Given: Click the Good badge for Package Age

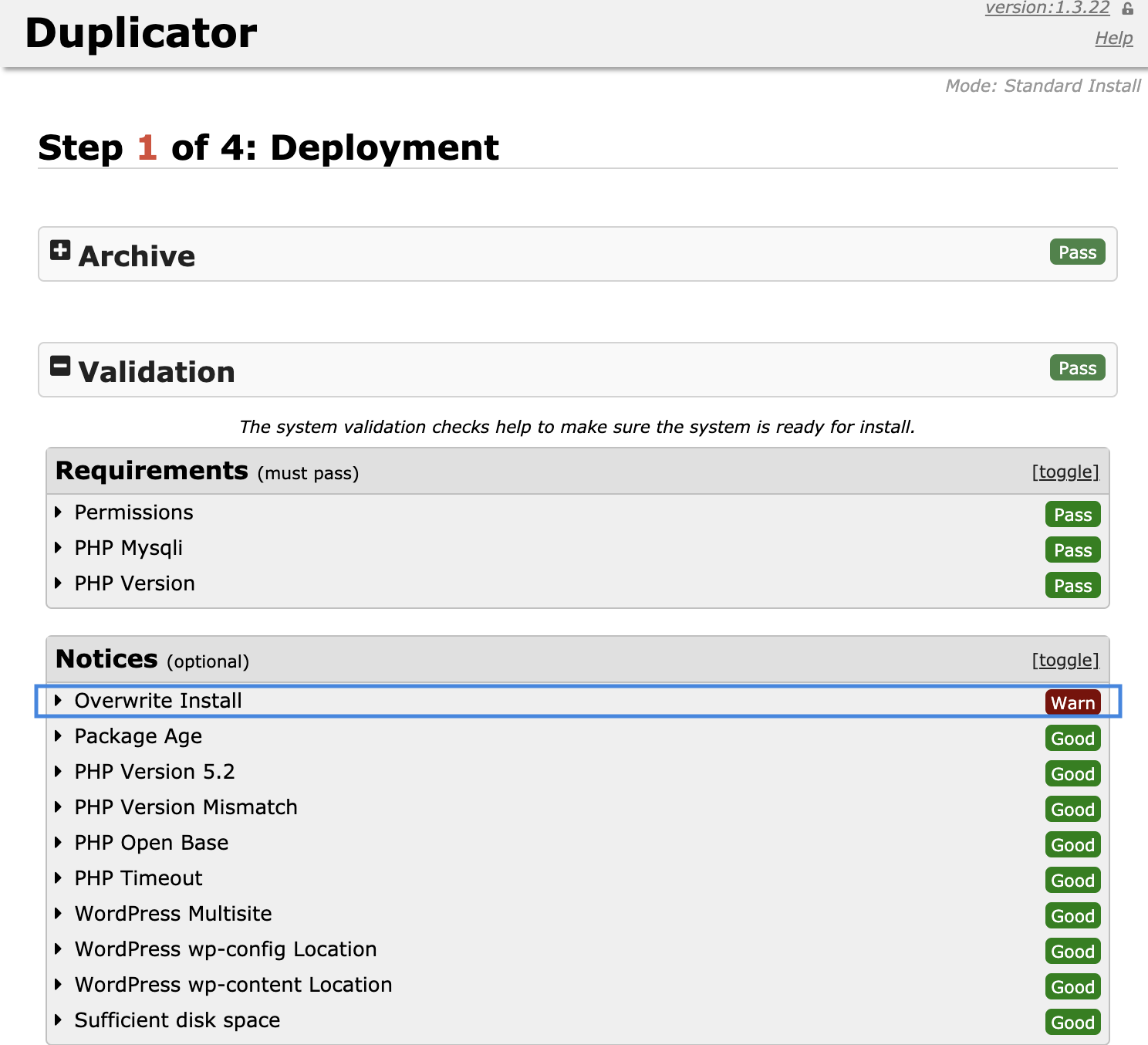Looking at the screenshot, I should [x=1072, y=738].
